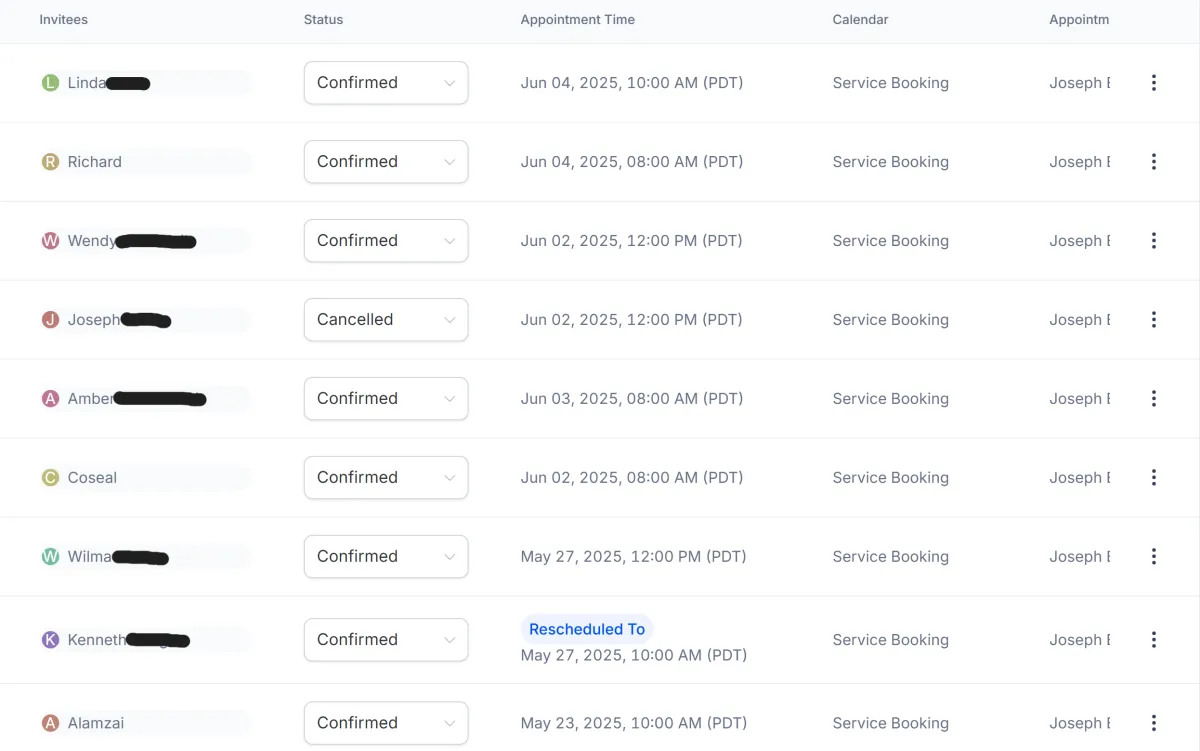Screen dimensions: 1200x751
Task: Open the three-dot menu for Richard's appointment
Action: (x=1153, y=162)
